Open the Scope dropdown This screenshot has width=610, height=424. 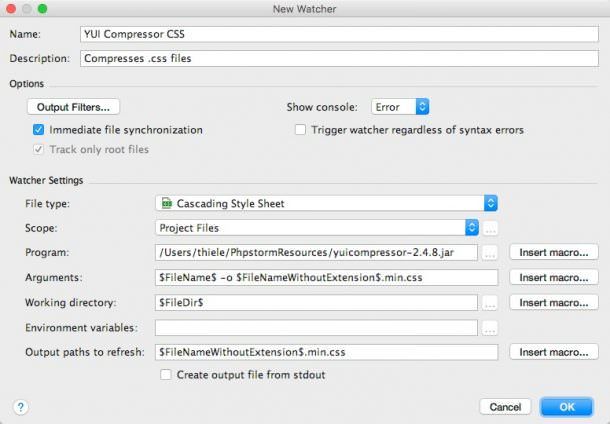coord(317,228)
